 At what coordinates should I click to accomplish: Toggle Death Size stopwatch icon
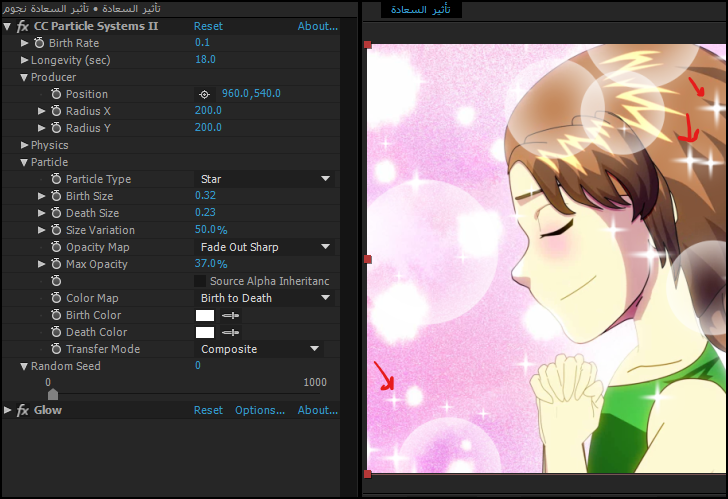[56, 213]
